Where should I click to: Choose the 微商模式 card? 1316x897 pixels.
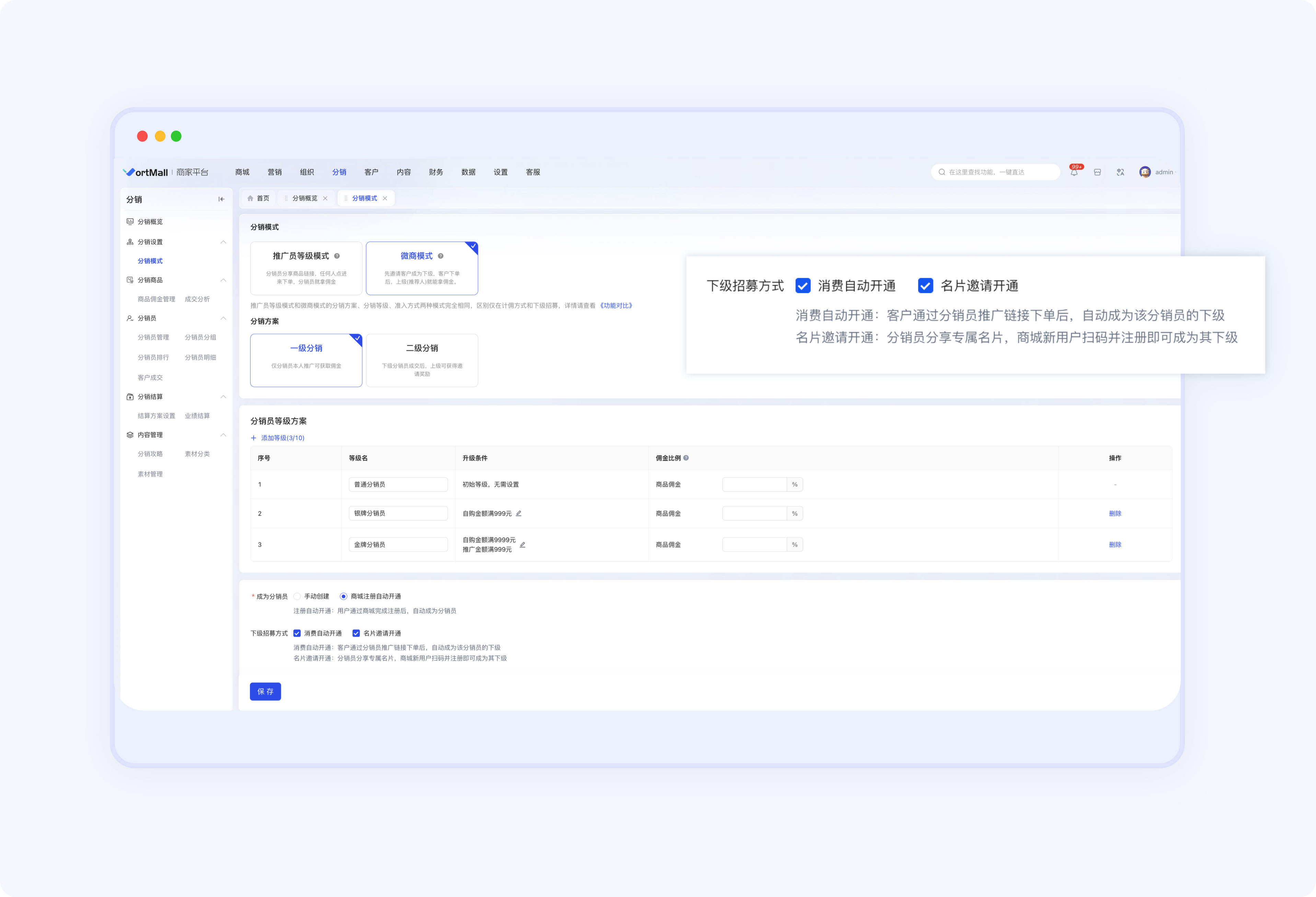click(422, 268)
